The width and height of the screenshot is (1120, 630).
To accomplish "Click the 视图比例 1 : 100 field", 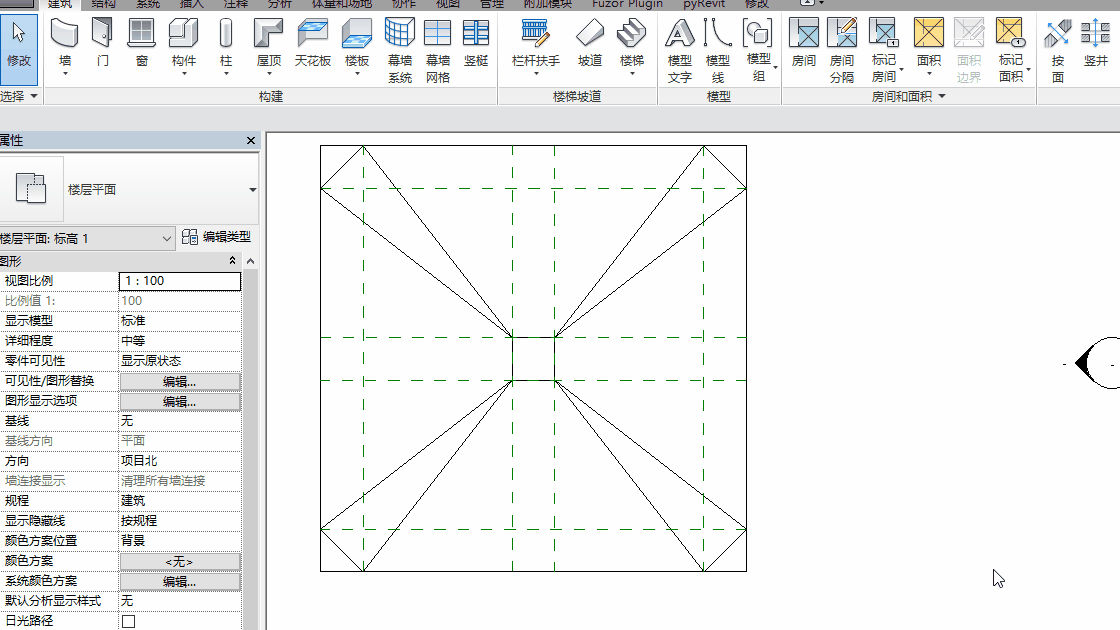I will 179,281.
